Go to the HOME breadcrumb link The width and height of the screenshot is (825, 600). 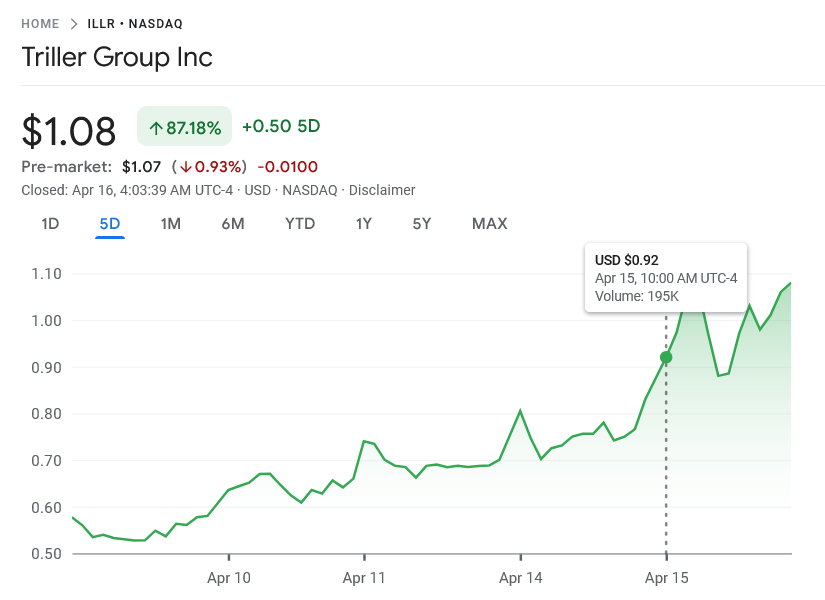(x=40, y=24)
